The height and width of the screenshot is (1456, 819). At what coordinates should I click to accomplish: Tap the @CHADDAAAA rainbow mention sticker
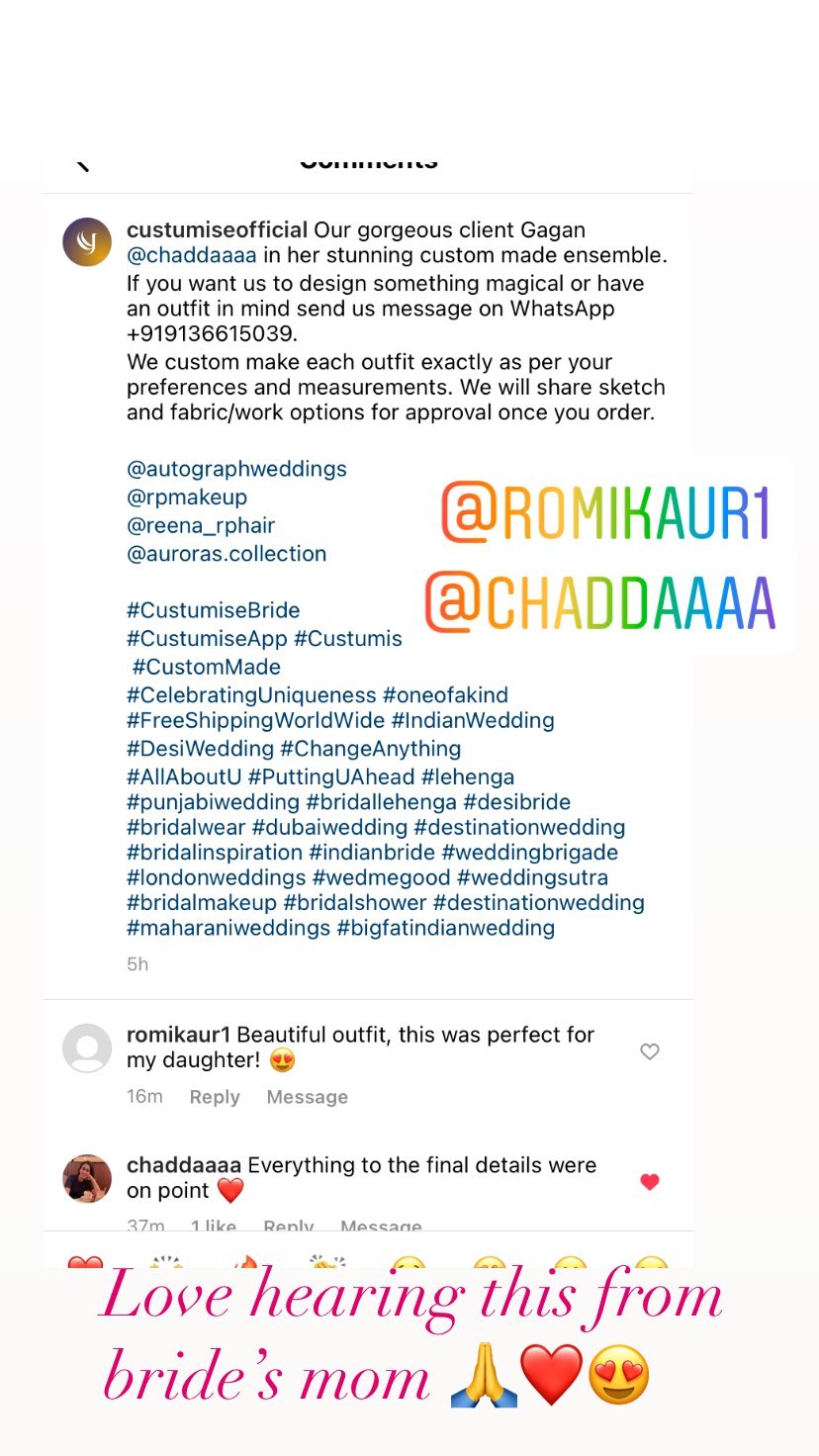pyautogui.click(x=599, y=602)
